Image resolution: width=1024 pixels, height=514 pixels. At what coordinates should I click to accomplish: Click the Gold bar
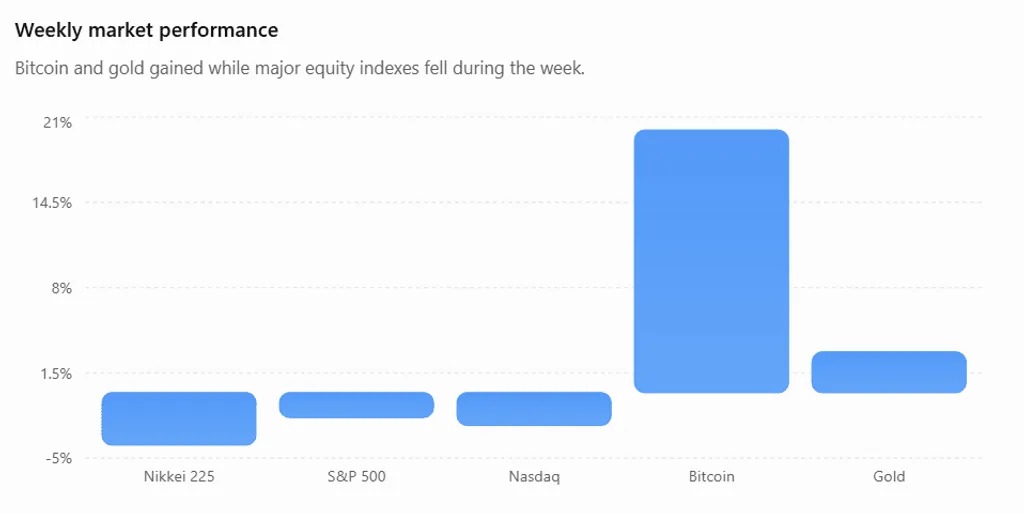coord(889,372)
